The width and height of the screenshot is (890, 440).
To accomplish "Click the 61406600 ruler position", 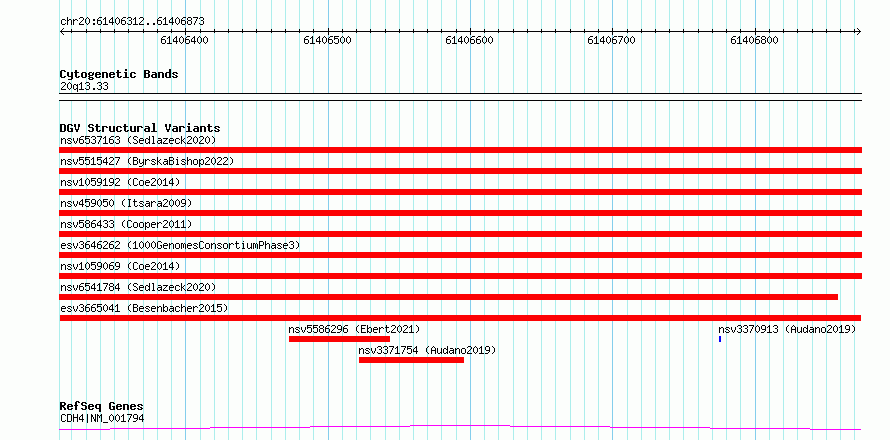I will click(x=469, y=40).
